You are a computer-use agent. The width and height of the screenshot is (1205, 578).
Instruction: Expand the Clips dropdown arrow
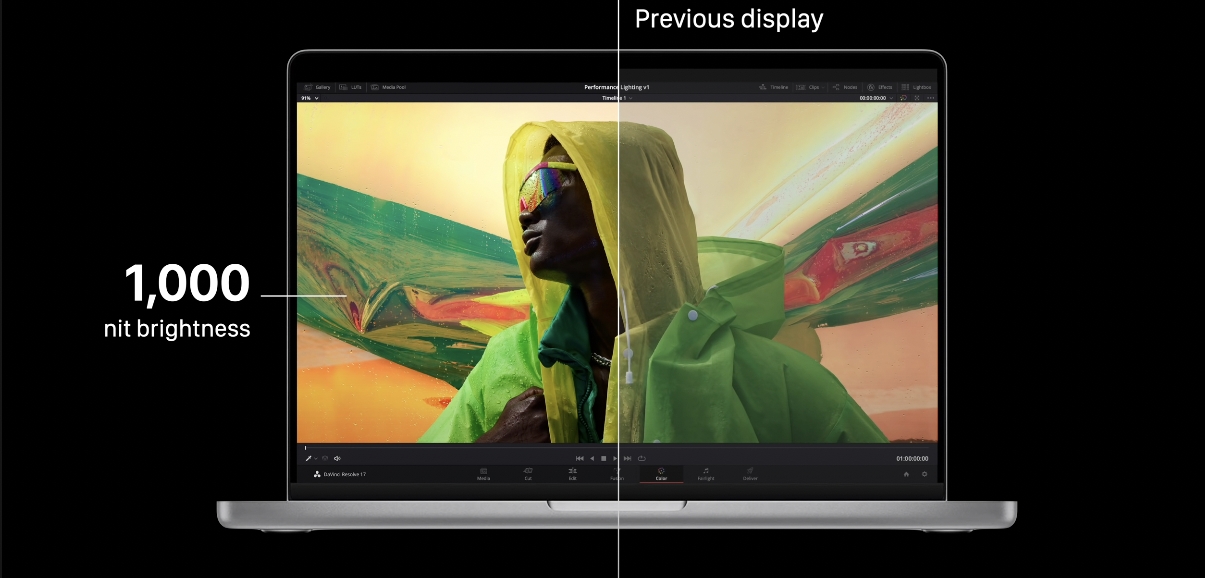point(822,87)
